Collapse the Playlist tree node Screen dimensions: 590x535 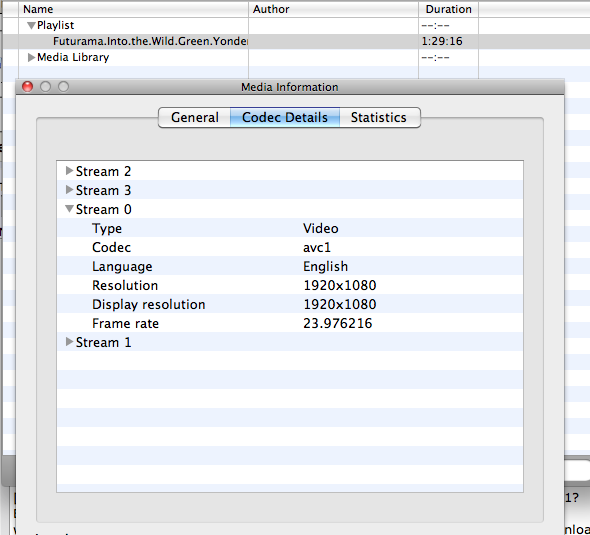coord(32,25)
